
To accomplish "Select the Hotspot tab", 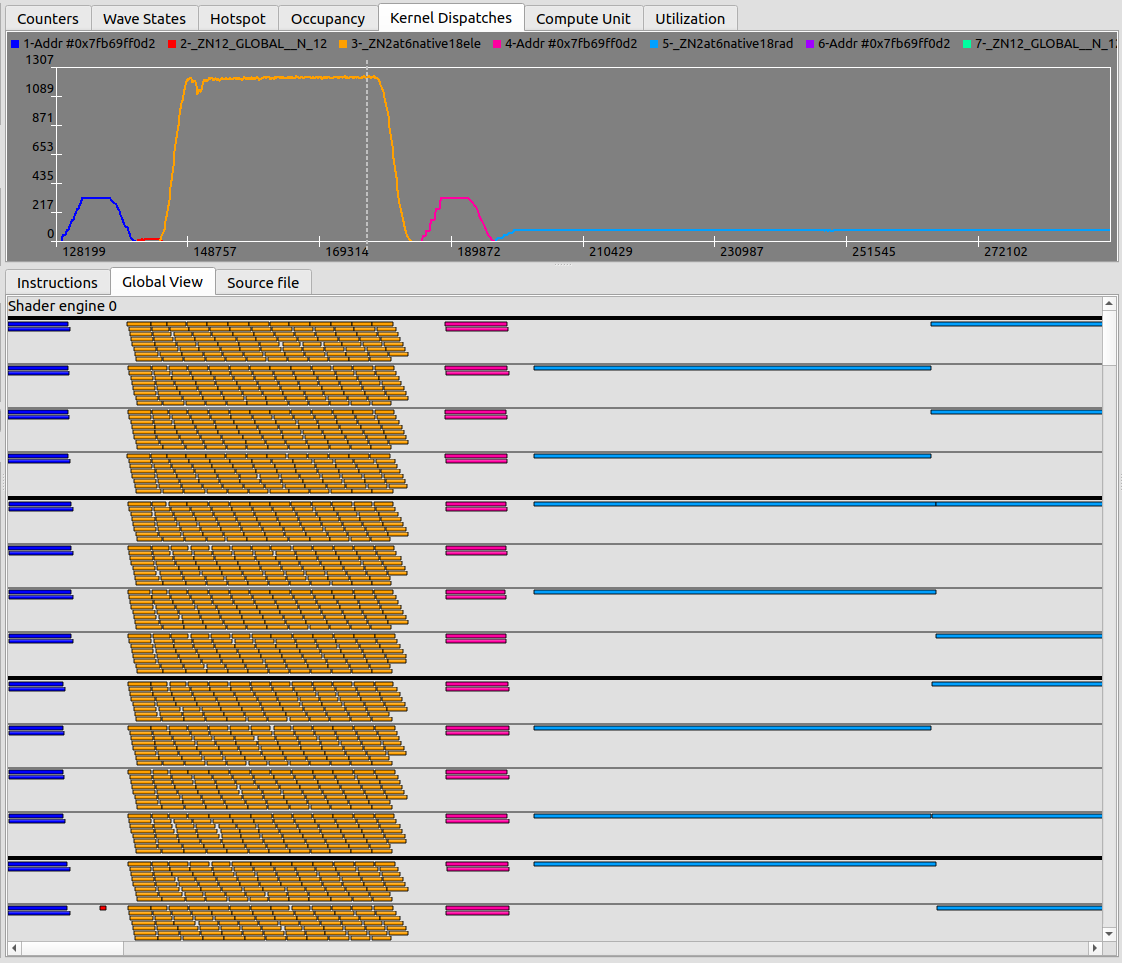I will tap(237, 18).
